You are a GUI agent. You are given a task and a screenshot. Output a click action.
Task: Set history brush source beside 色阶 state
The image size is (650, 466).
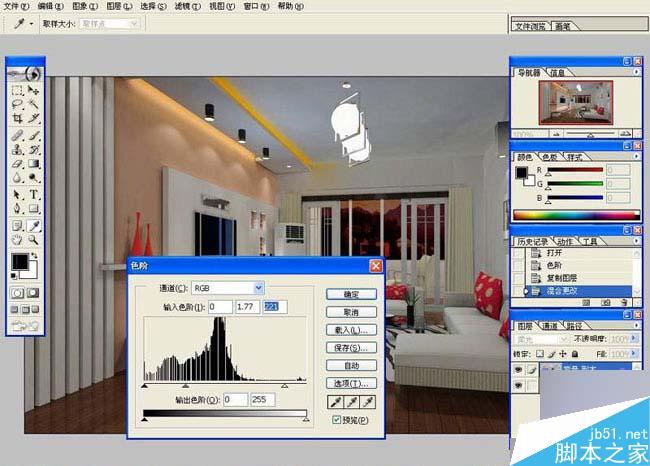coord(519,265)
